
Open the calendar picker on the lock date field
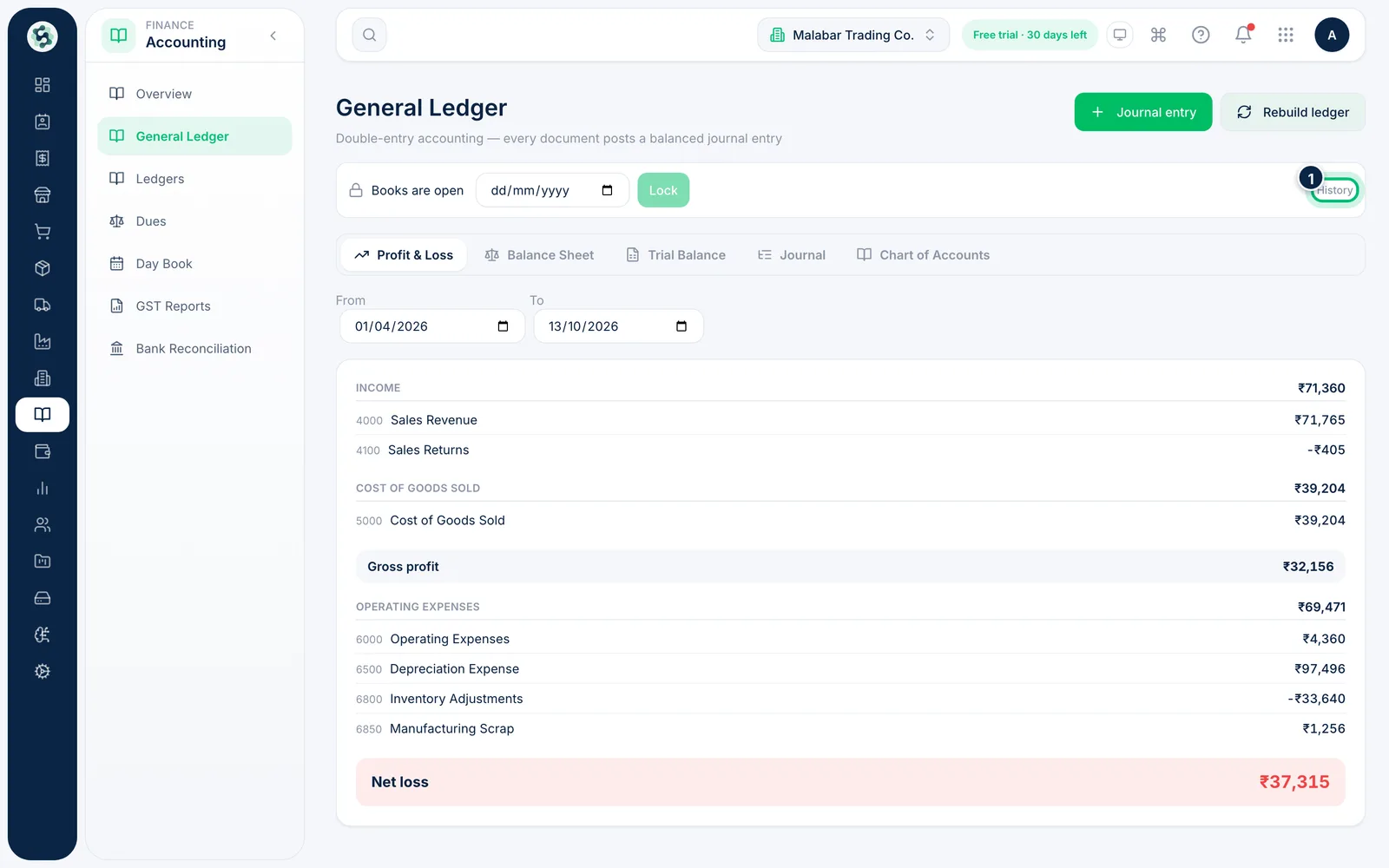[x=607, y=190]
